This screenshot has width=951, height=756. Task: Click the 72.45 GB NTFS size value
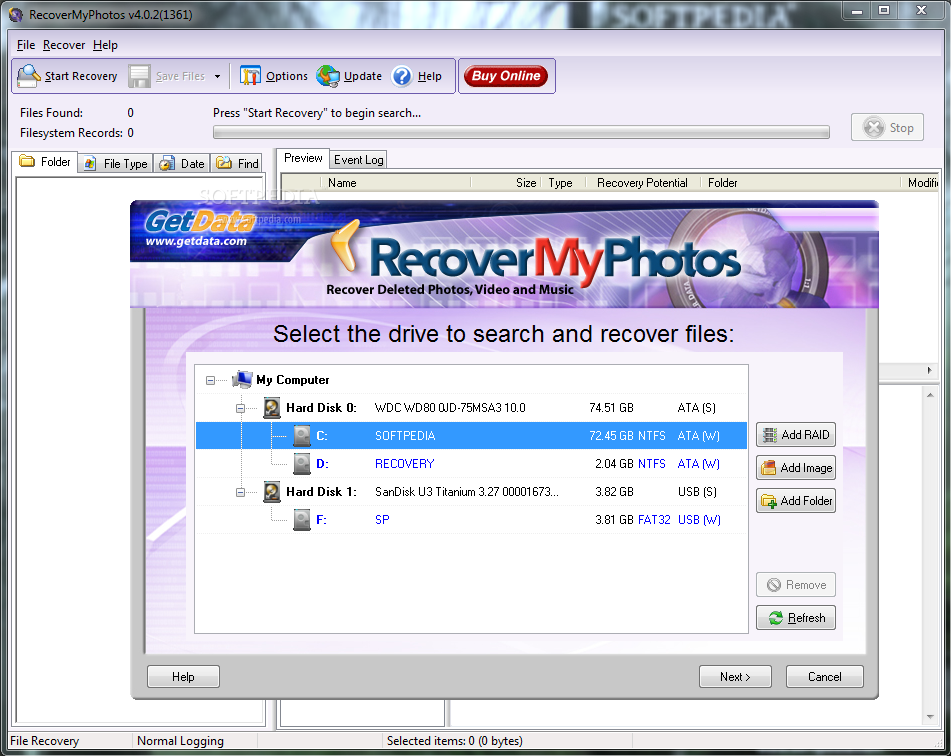tap(627, 436)
